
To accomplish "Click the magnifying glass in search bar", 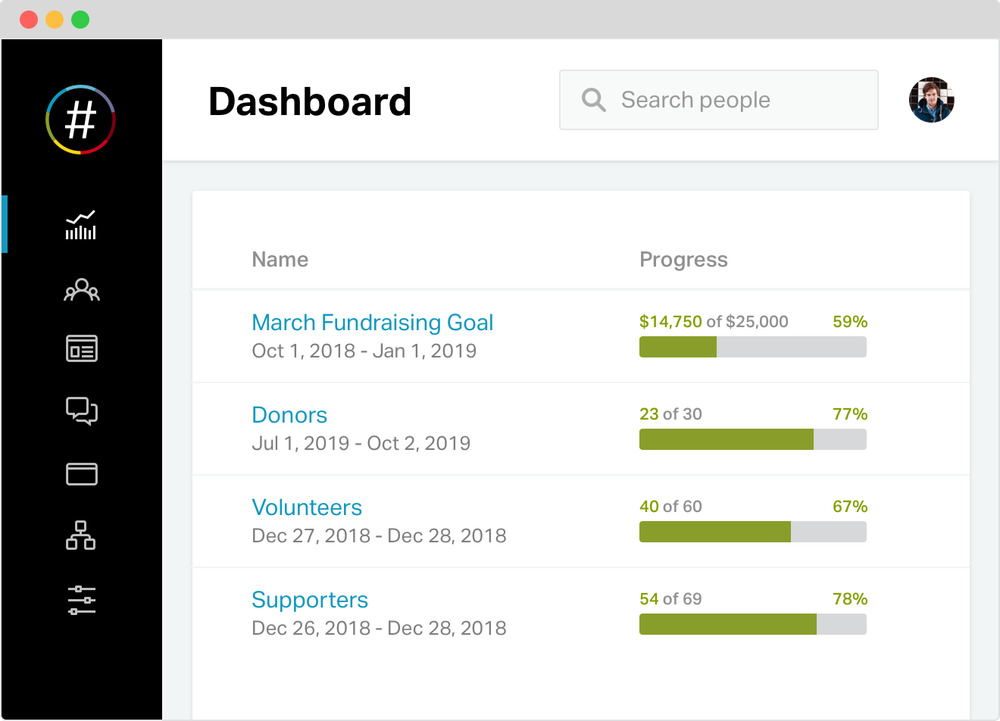I will click(593, 99).
